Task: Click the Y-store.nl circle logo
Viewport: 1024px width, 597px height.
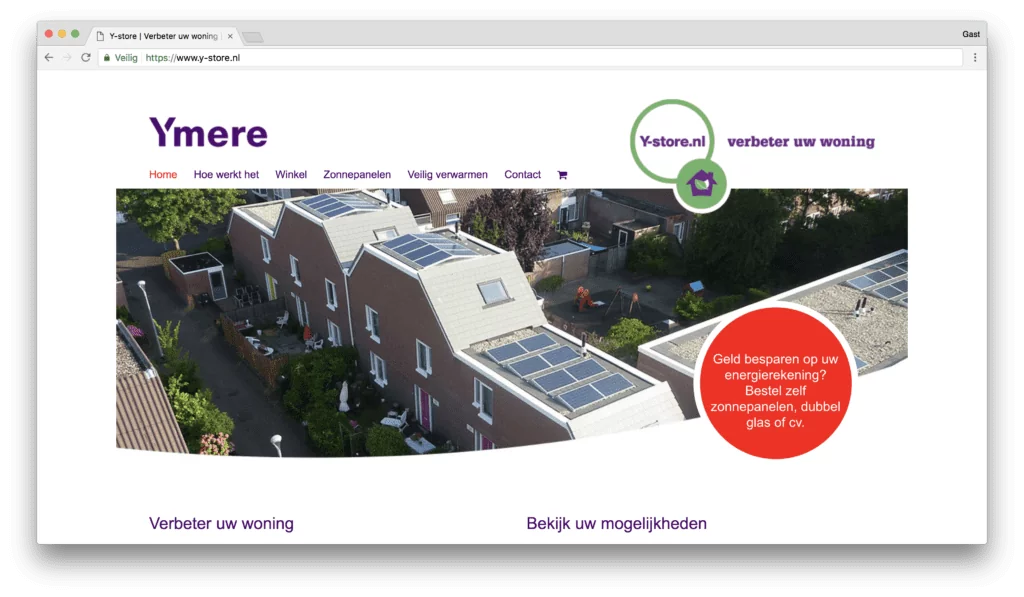Action: [673, 141]
